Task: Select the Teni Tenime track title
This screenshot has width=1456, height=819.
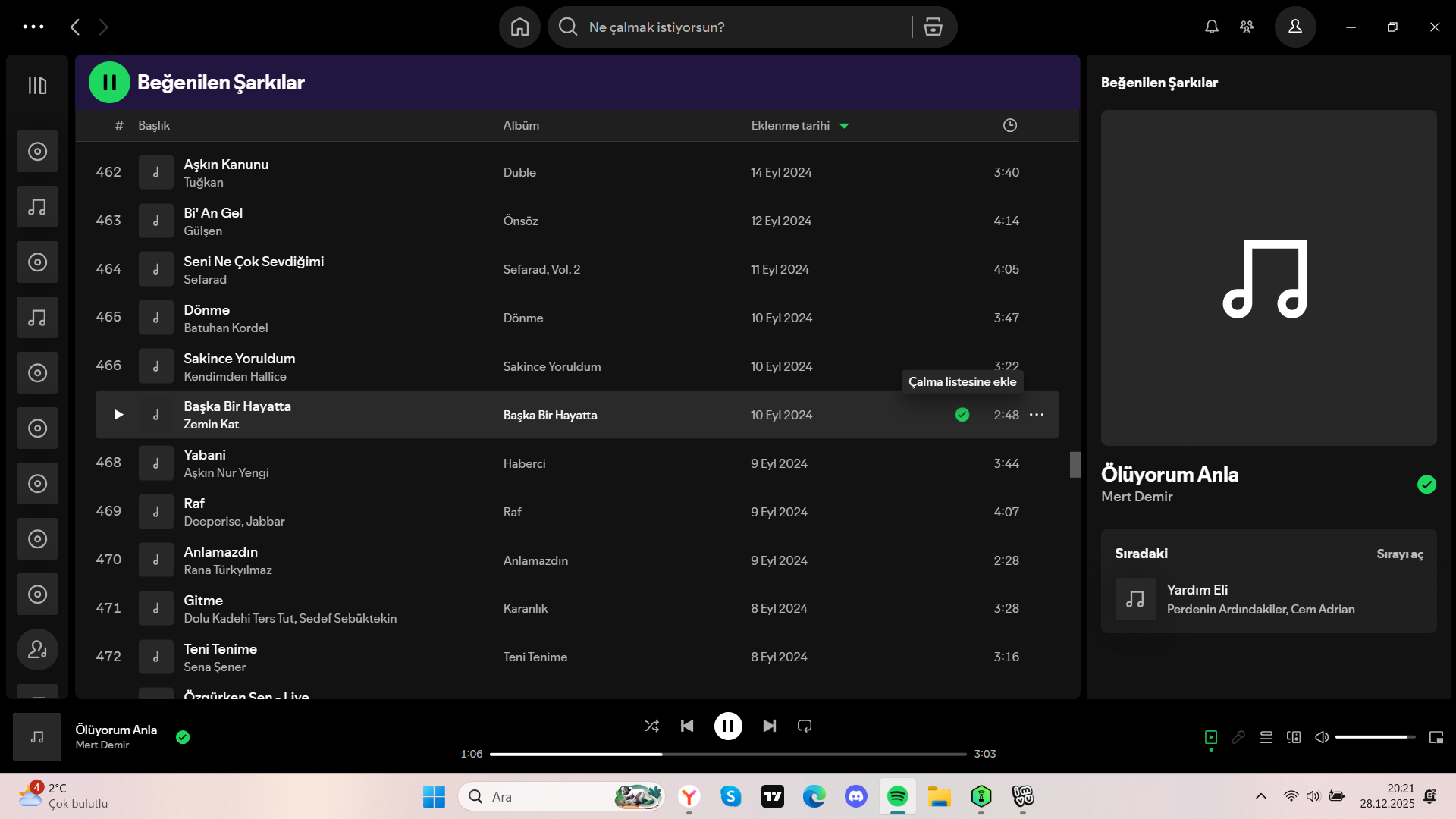Action: (x=220, y=649)
